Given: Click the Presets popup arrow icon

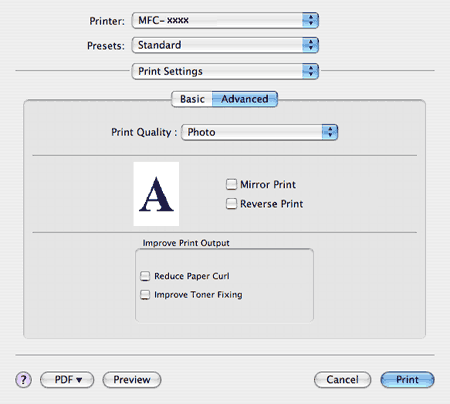Looking at the screenshot, I should pyautogui.click(x=310, y=45).
